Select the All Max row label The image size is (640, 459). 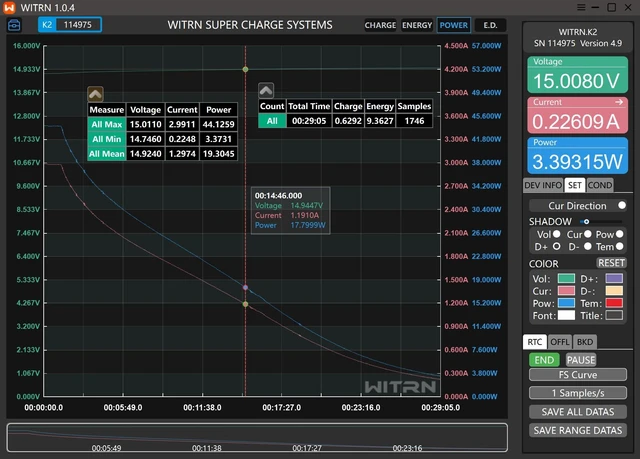[107, 124]
